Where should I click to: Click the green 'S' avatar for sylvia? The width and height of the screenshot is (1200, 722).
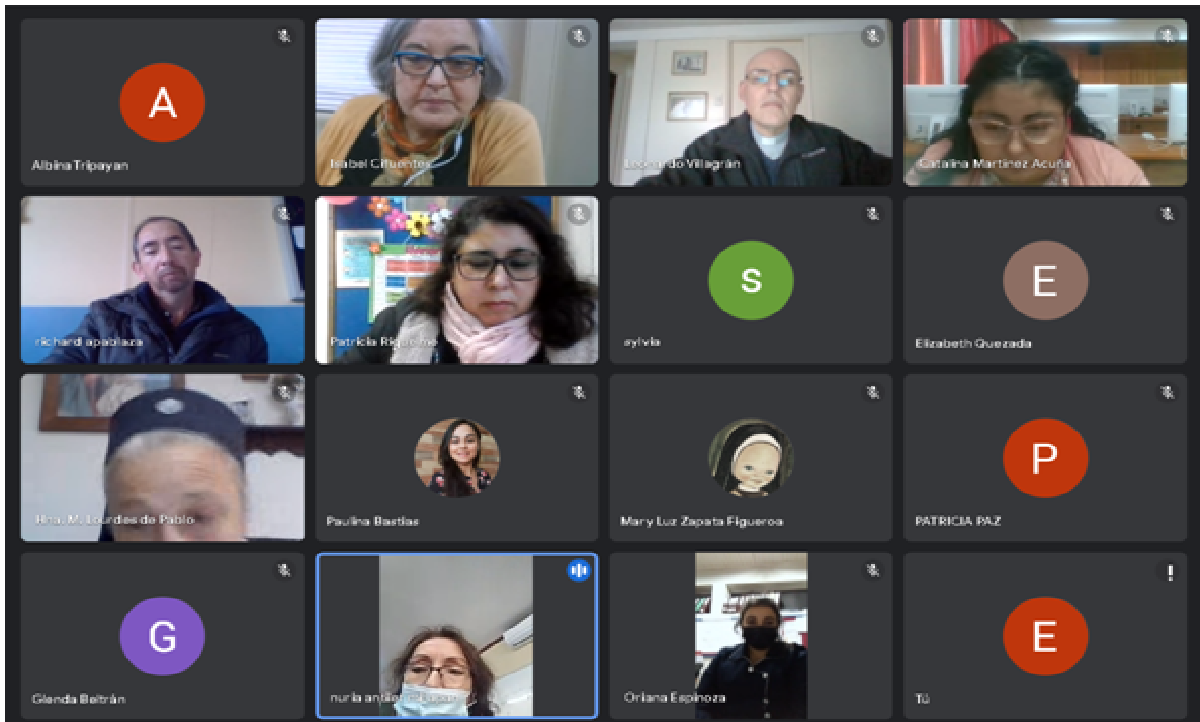750,281
